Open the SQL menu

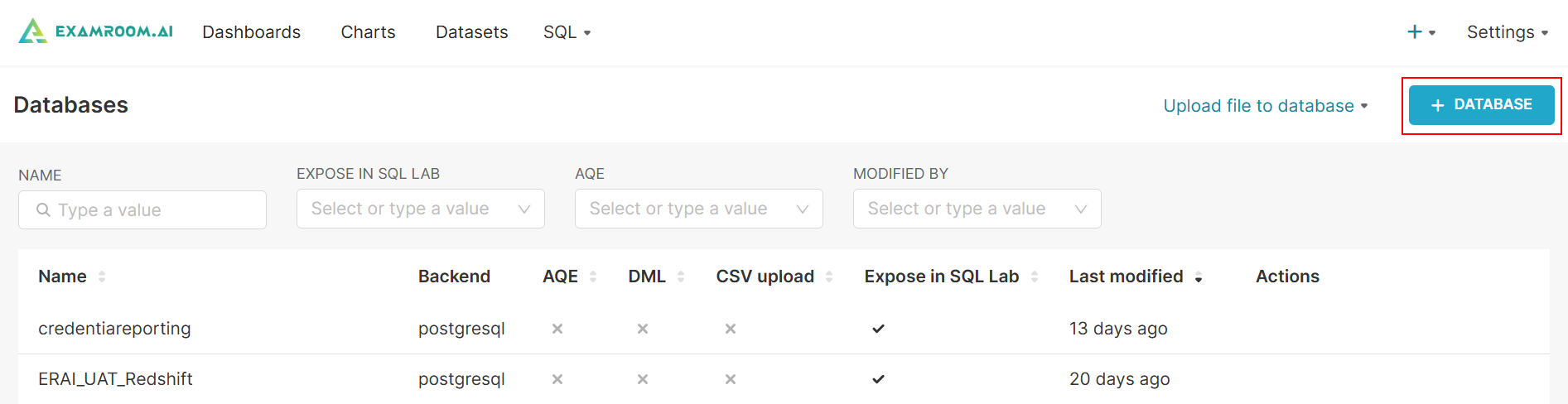point(567,32)
